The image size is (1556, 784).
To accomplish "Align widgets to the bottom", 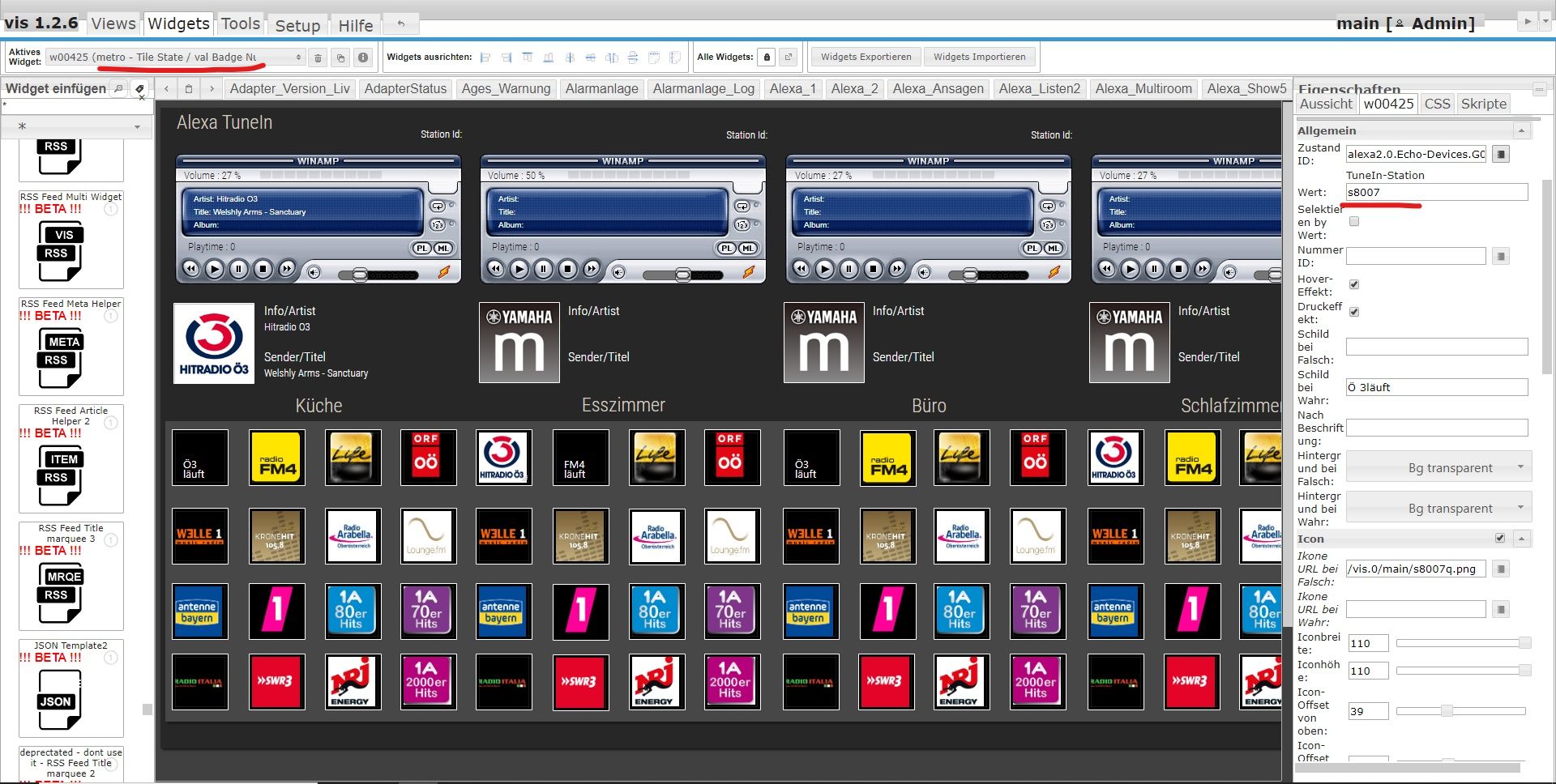I will pyautogui.click(x=549, y=58).
